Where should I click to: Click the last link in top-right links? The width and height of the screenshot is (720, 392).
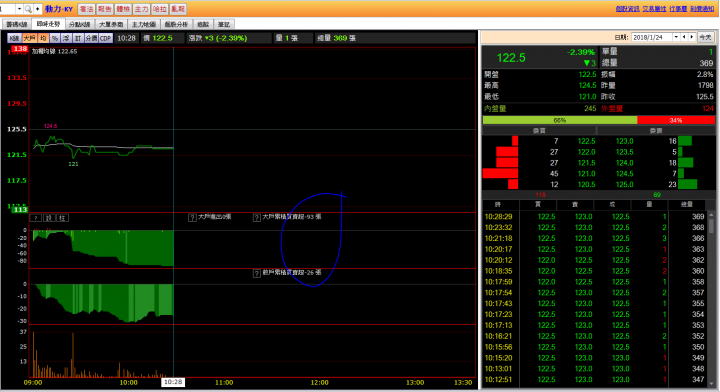pyautogui.click(x=702, y=9)
